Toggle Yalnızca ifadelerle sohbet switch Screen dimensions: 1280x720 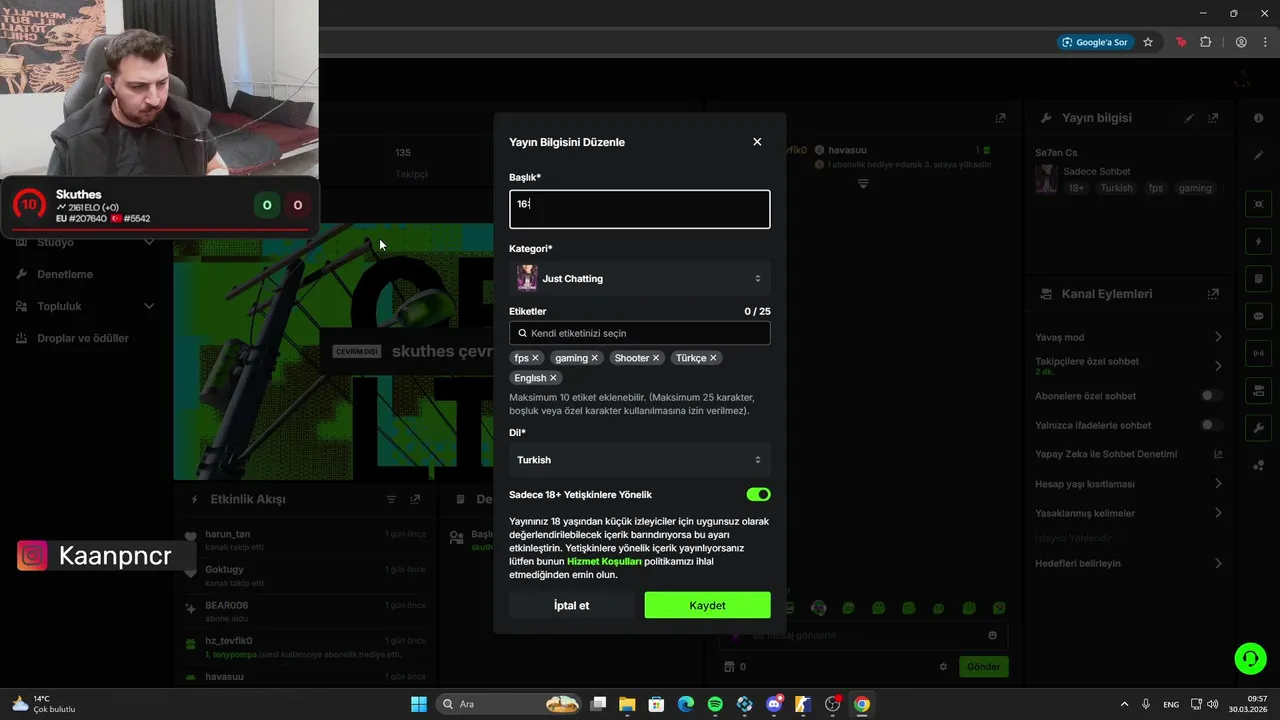tap(1211, 425)
